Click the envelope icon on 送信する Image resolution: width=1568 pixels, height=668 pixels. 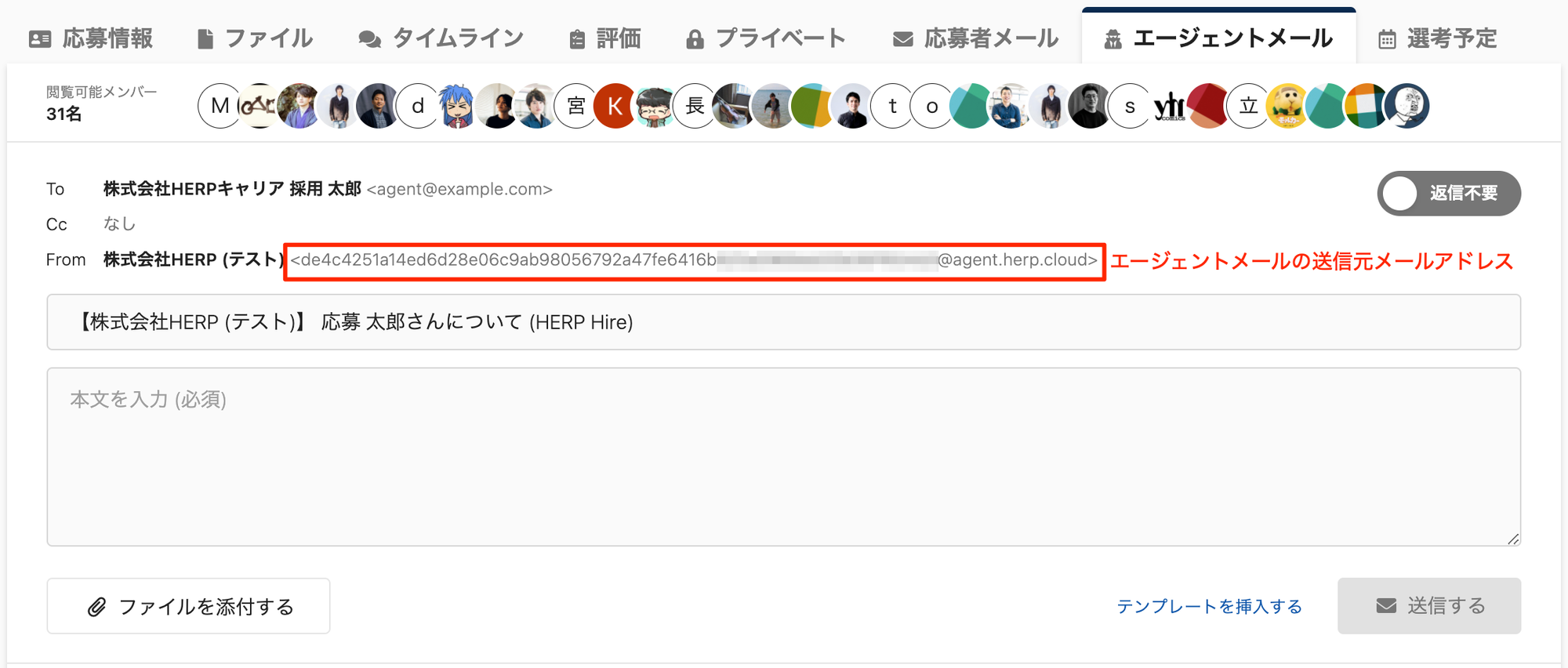[1386, 606]
